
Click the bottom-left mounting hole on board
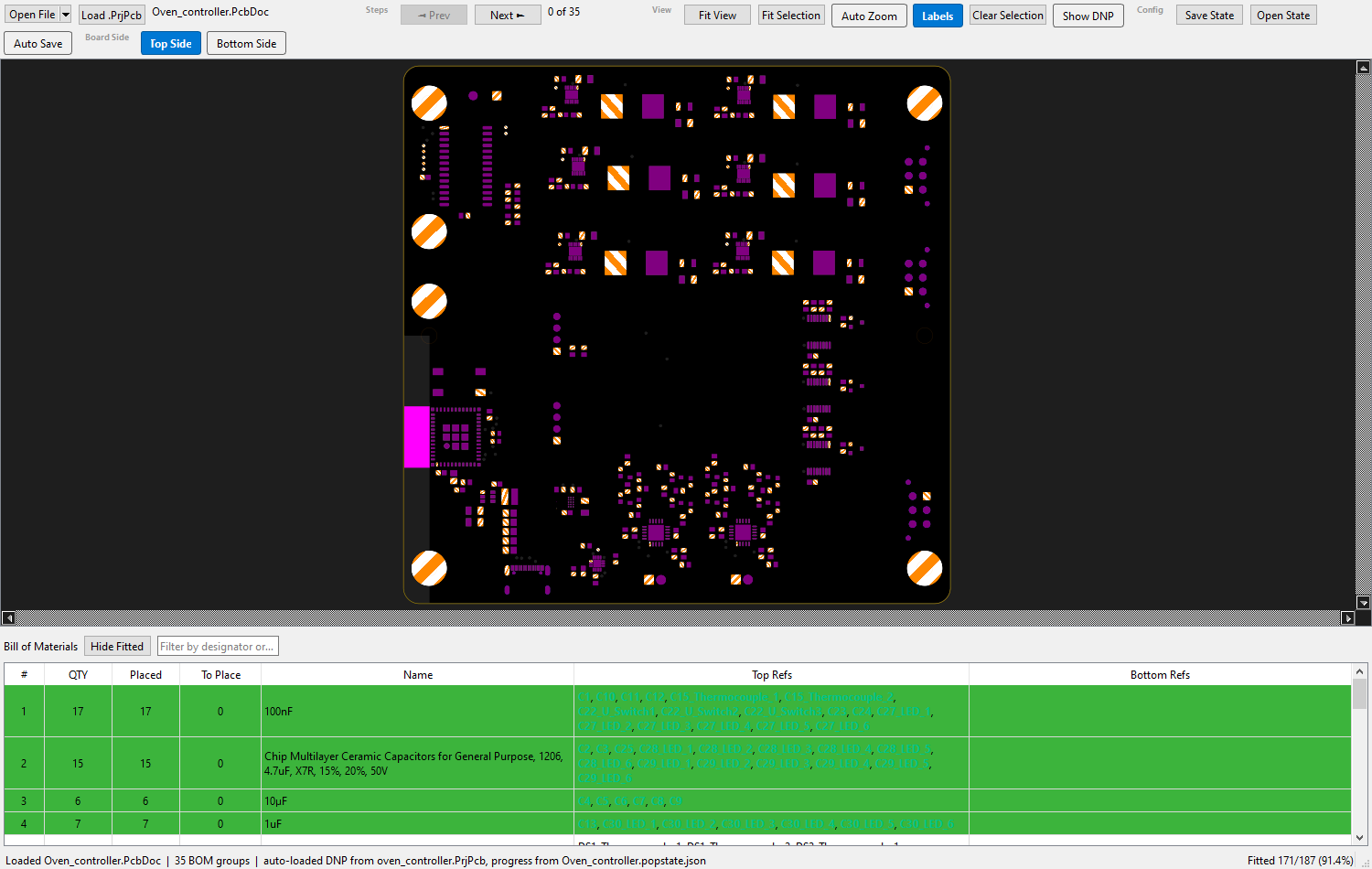pos(429,568)
